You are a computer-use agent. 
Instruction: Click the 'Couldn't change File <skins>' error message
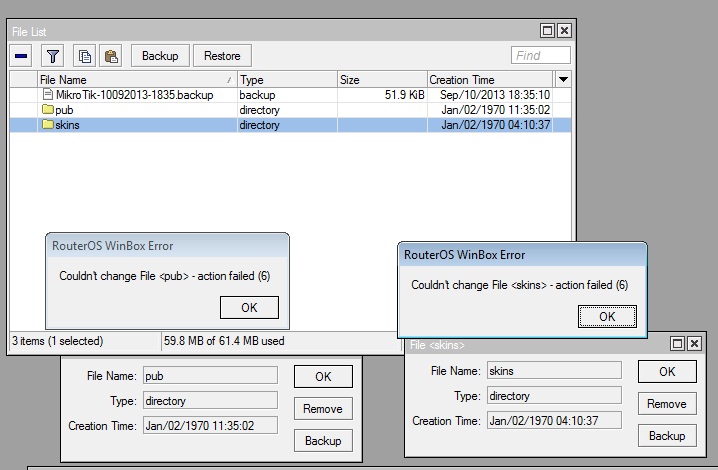point(520,285)
